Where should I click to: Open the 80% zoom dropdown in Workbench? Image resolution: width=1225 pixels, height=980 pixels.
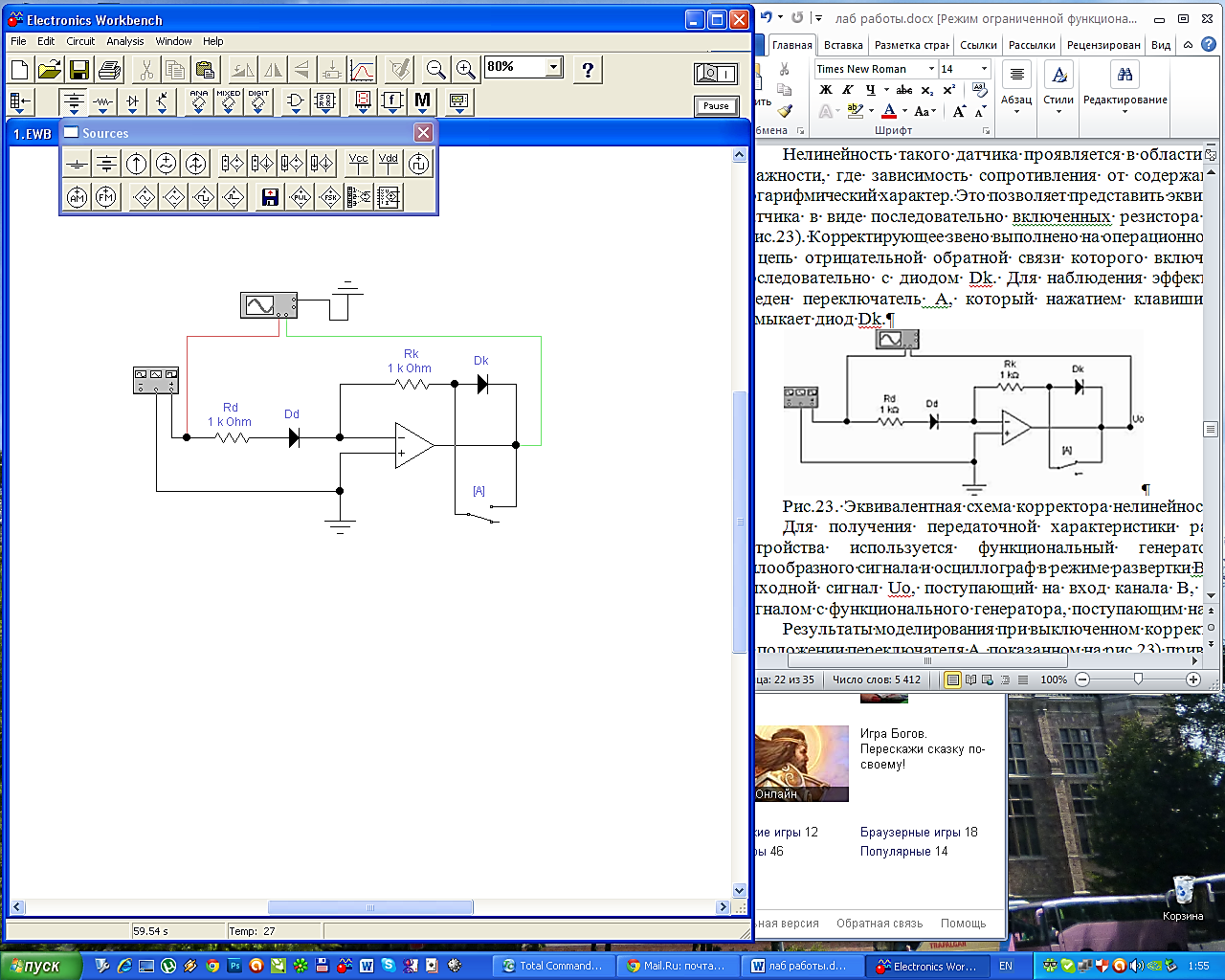pyautogui.click(x=553, y=67)
